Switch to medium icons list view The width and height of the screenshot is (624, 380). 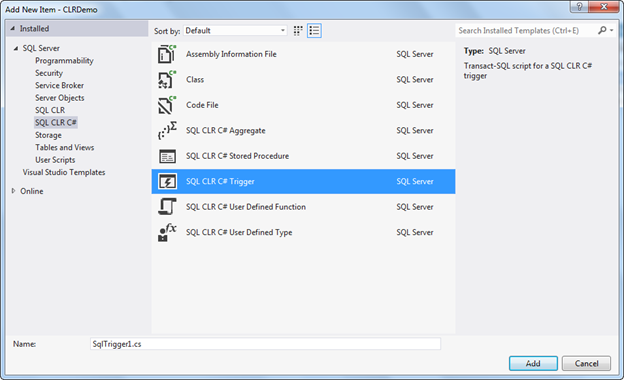[x=314, y=31]
